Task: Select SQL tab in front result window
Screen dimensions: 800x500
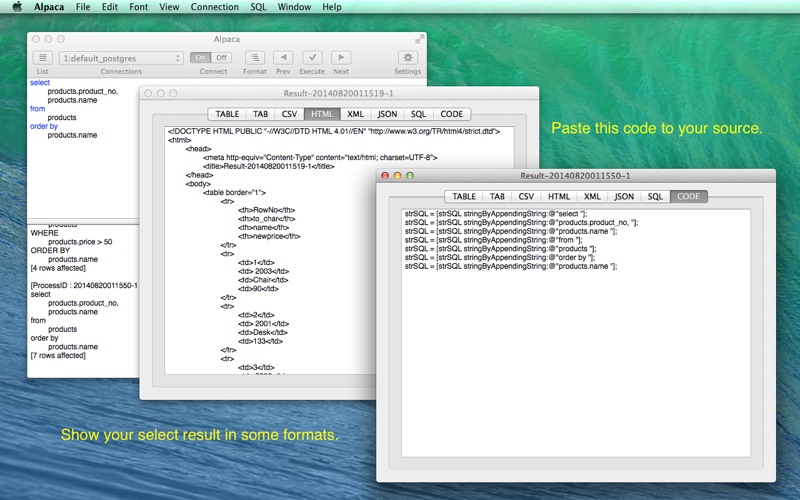Action: 655,196
